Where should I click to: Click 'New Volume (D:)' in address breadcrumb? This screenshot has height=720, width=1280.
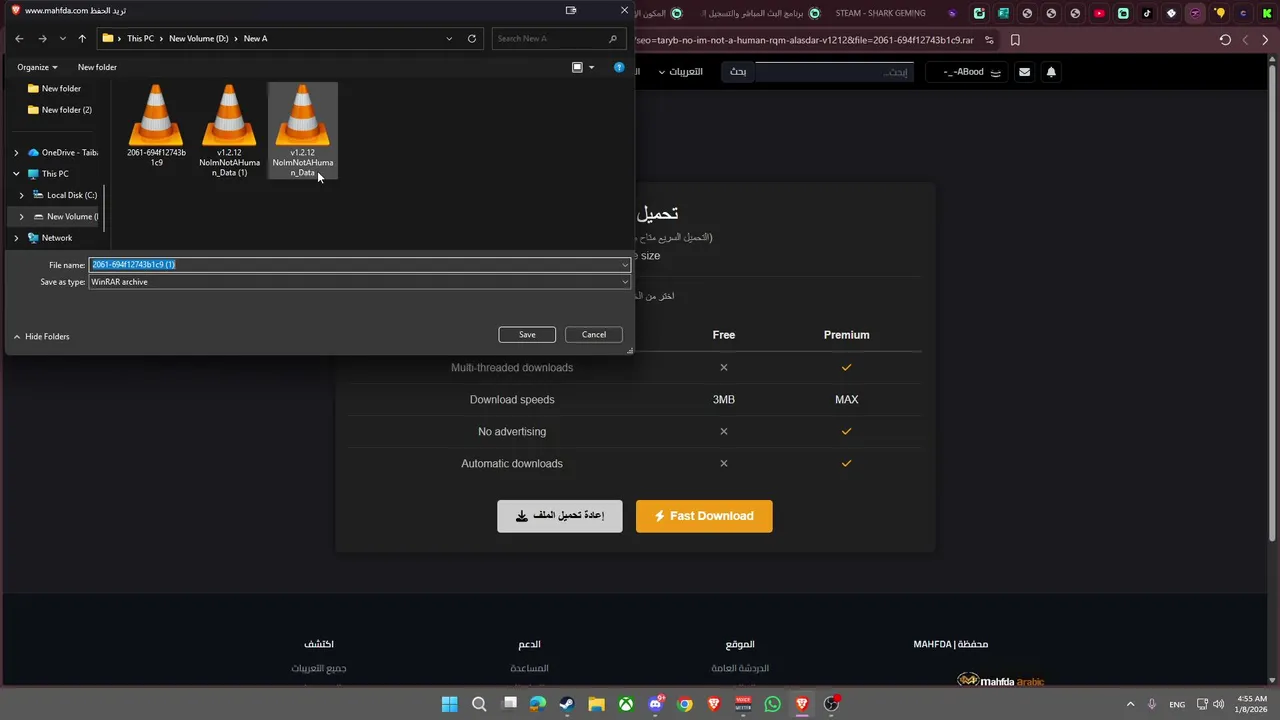[x=198, y=38]
